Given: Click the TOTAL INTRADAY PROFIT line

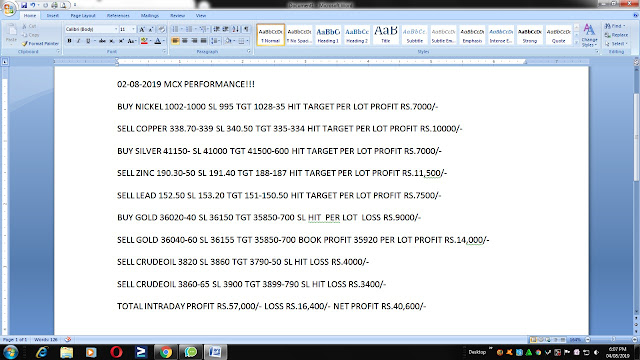Looking at the screenshot, I should click(271, 306).
